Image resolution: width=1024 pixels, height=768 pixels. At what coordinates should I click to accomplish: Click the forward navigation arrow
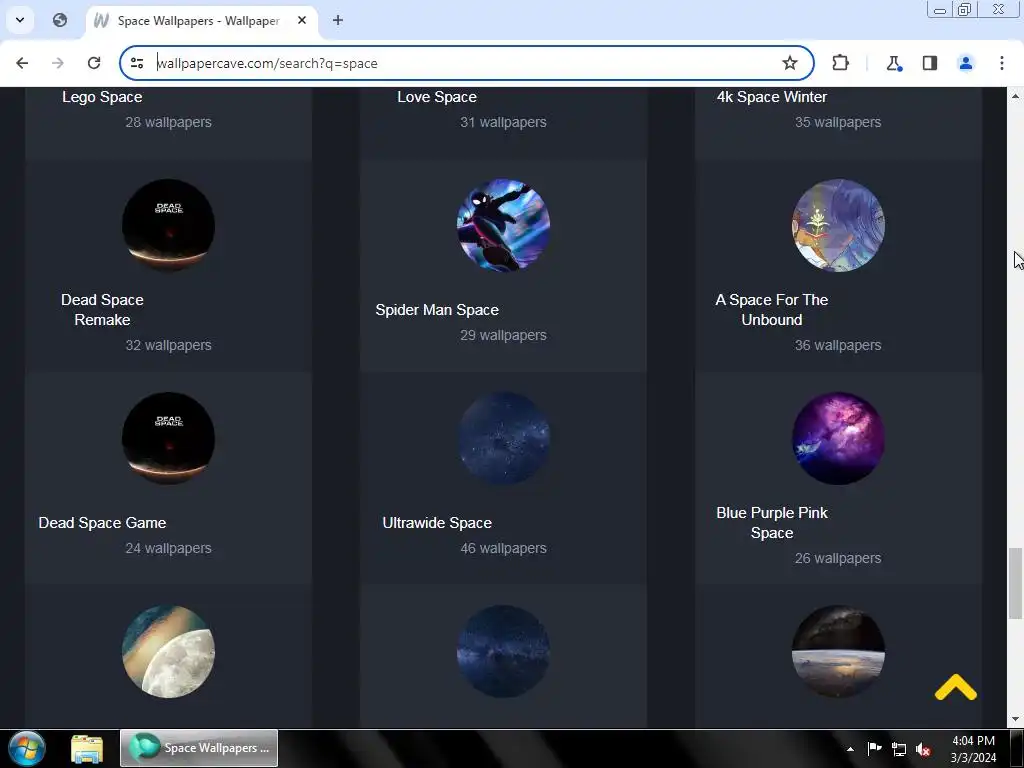[58, 63]
